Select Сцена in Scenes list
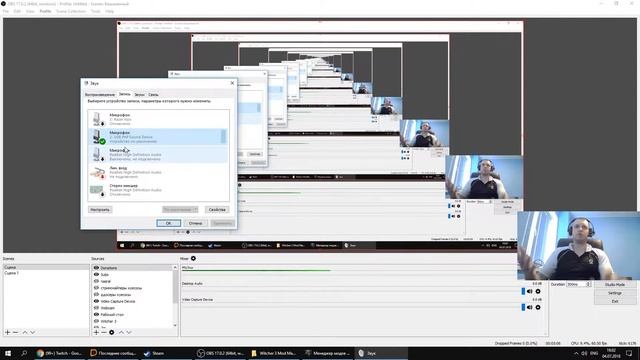640x360 pixels. pos(46,267)
